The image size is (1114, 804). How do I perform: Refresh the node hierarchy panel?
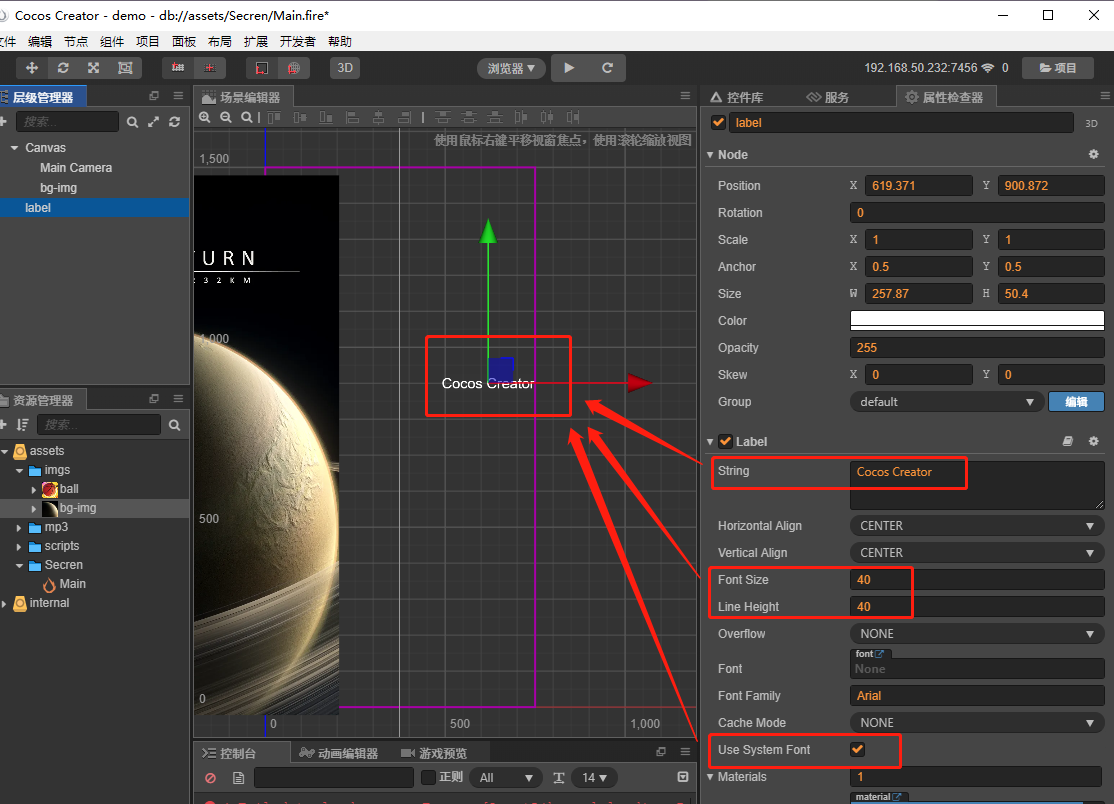[175, 122]
